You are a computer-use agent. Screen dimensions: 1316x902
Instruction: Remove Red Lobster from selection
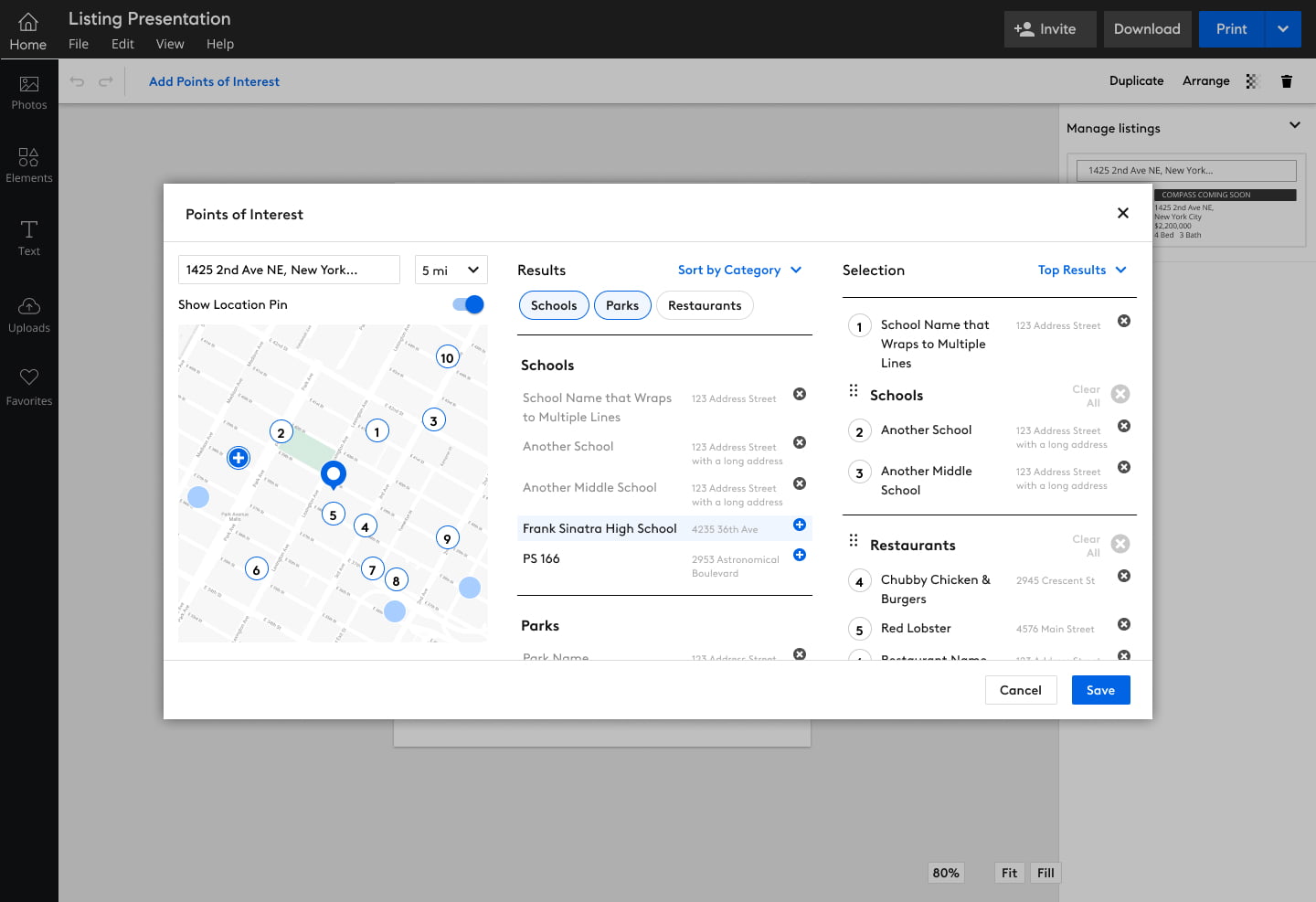pos(1123,624)
